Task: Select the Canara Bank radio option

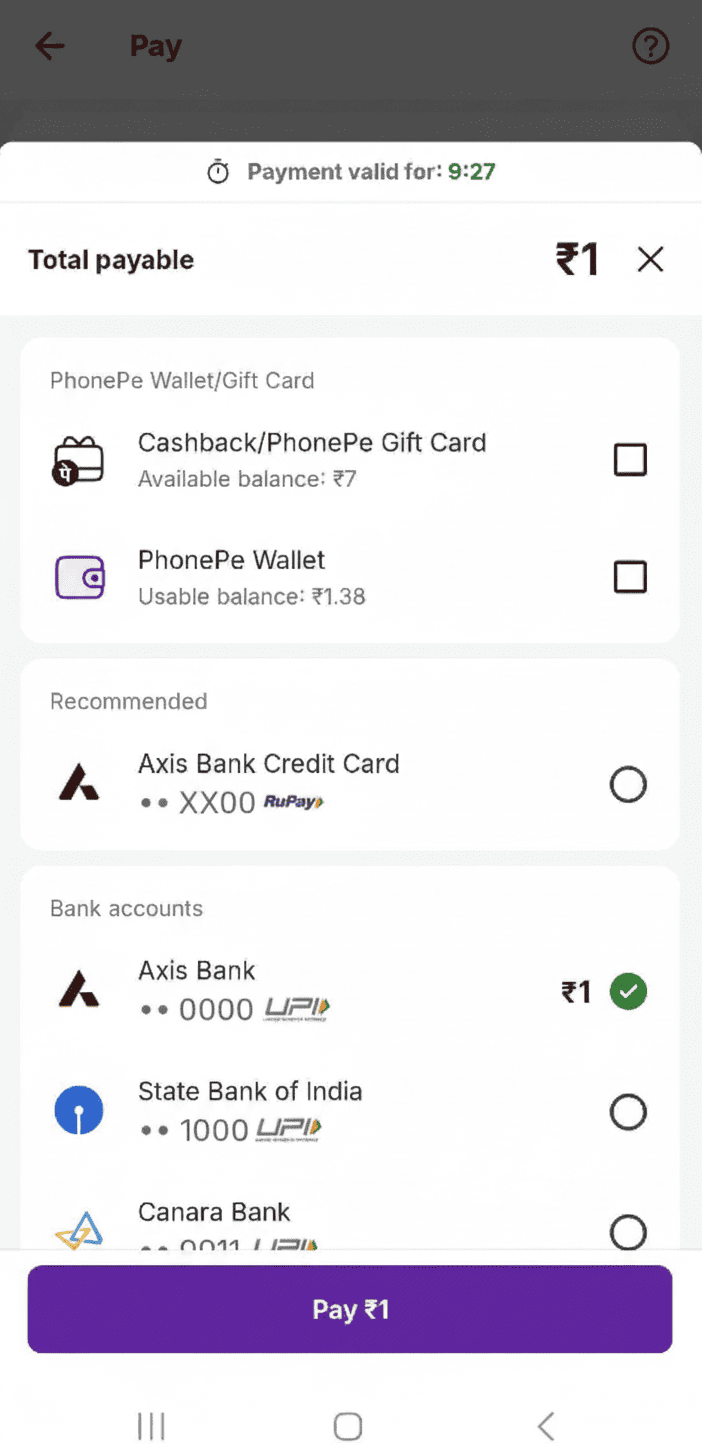Action: click(628, 1231)
